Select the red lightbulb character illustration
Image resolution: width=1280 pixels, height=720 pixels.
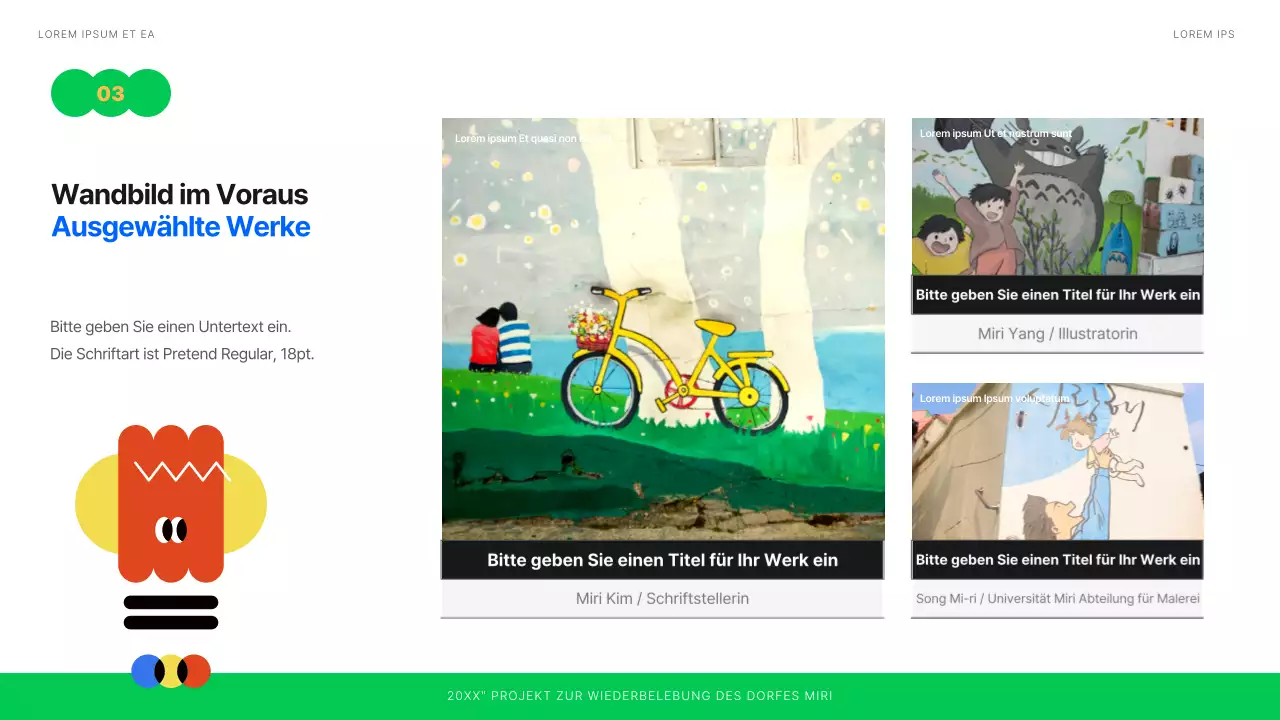pos(171,504)
